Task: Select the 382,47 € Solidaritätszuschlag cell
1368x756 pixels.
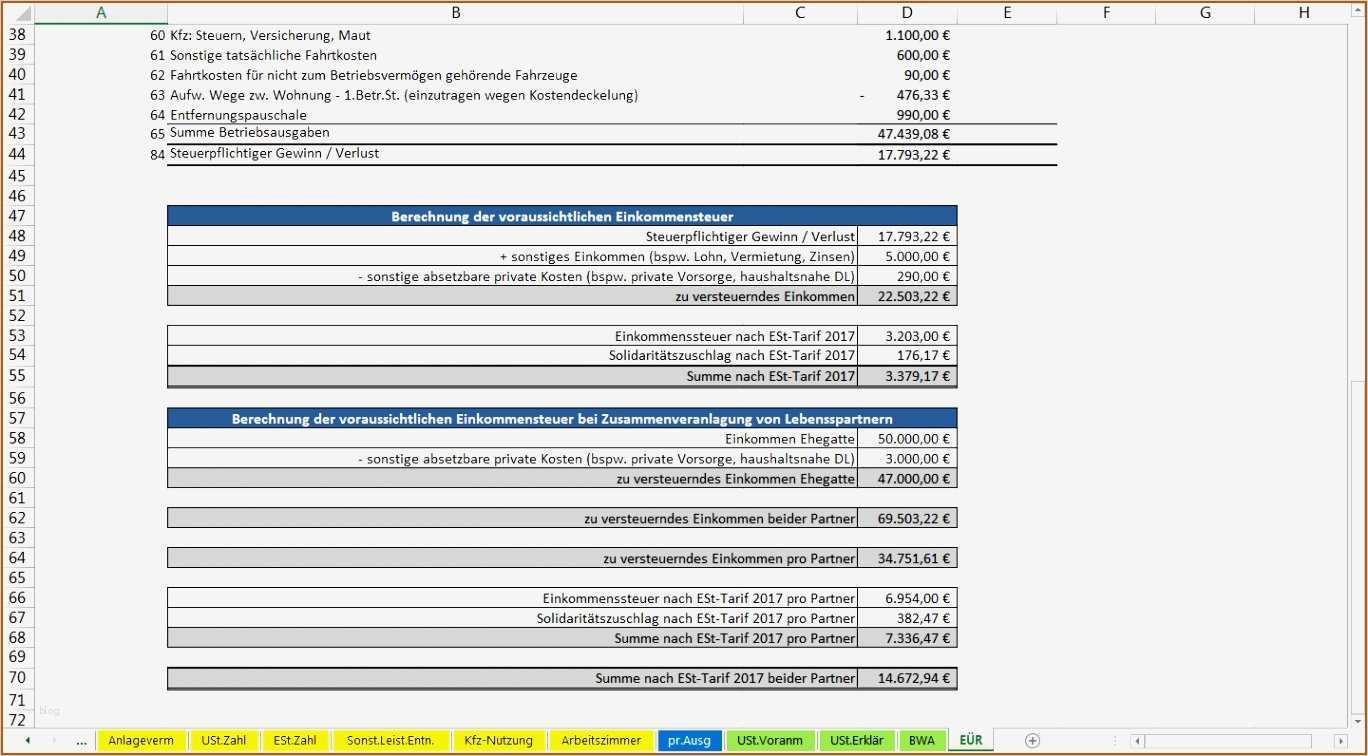Action: pos(907,618)
